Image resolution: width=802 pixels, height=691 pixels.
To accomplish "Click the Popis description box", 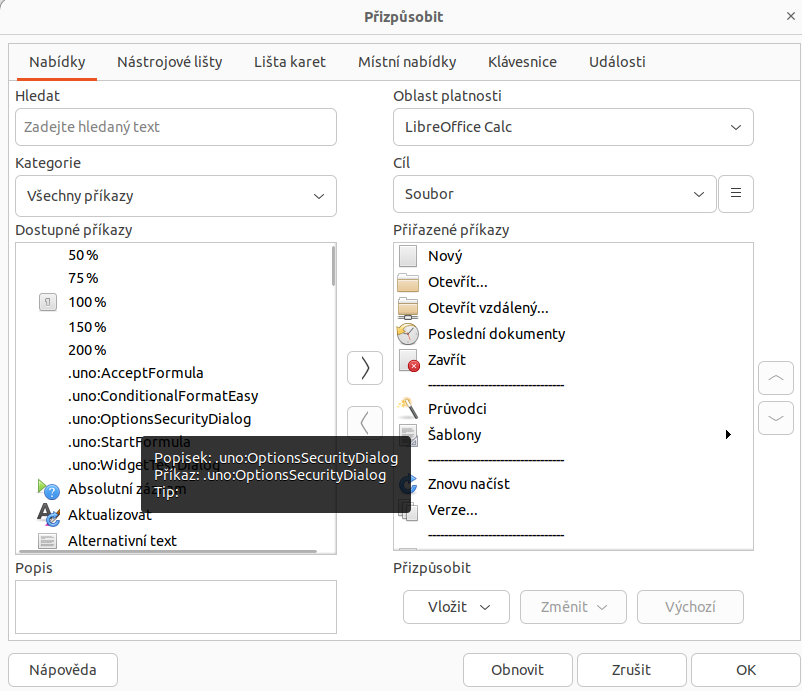I will 175,607.
